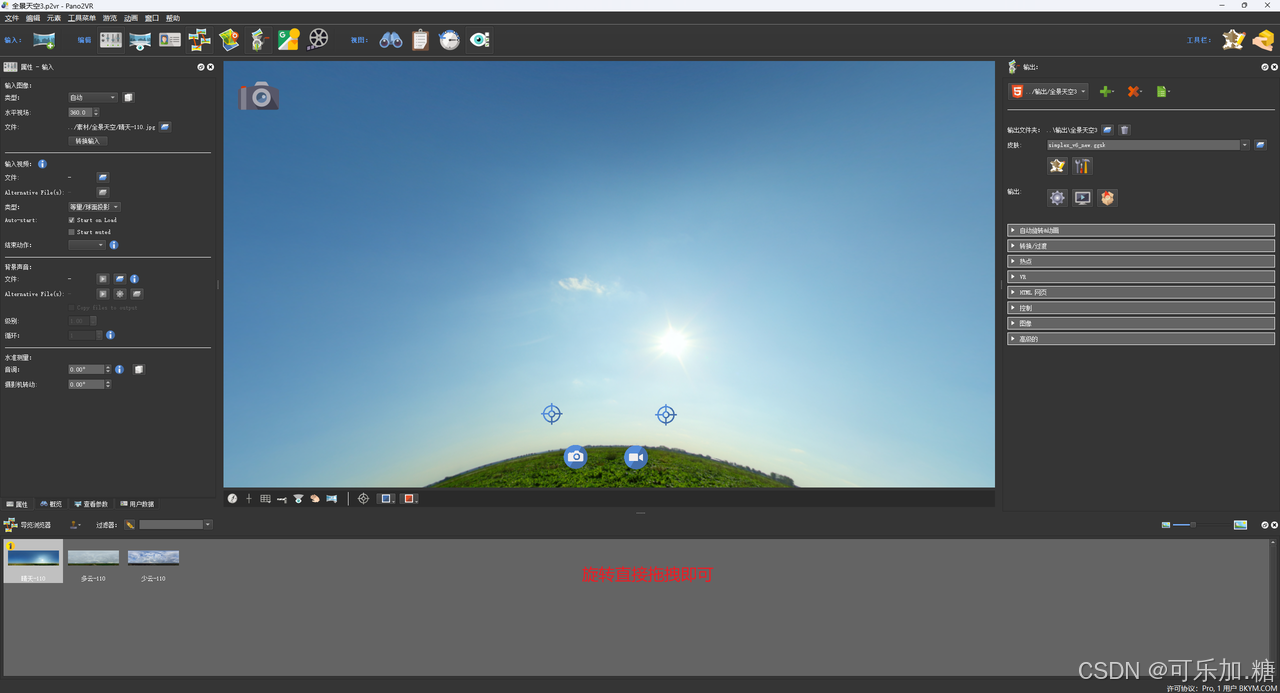Click the binoculars viewer icon

tap(390, 40)
